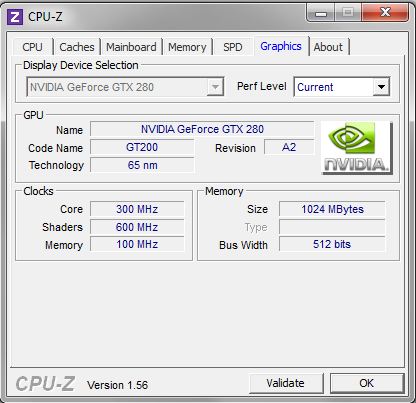Click the OK button
This screenshot has height=403, width=416.
[367, 383]
